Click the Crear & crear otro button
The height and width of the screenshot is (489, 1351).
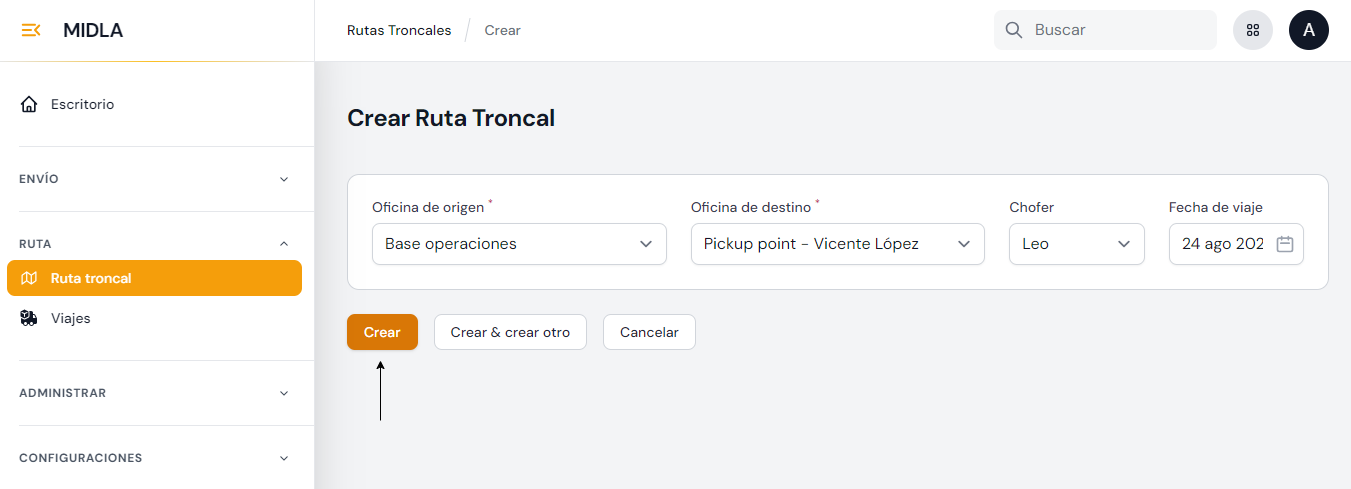pos(510,332)
